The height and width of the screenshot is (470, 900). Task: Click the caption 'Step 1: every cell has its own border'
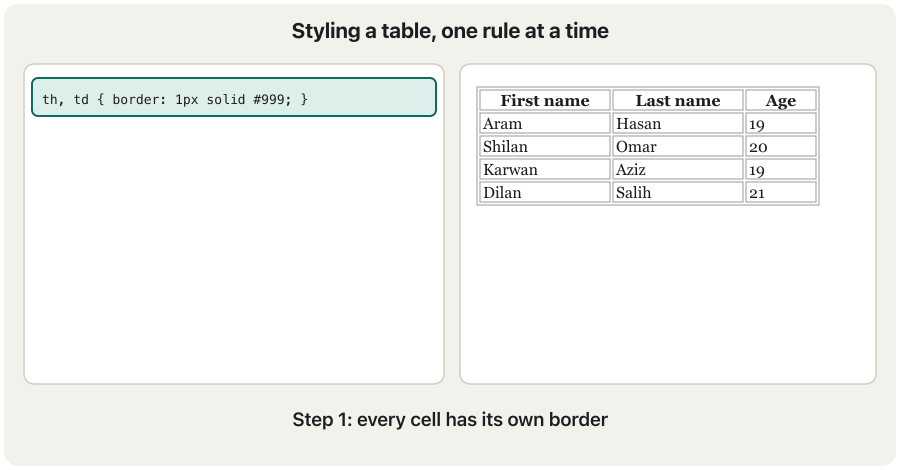(450, 419)
